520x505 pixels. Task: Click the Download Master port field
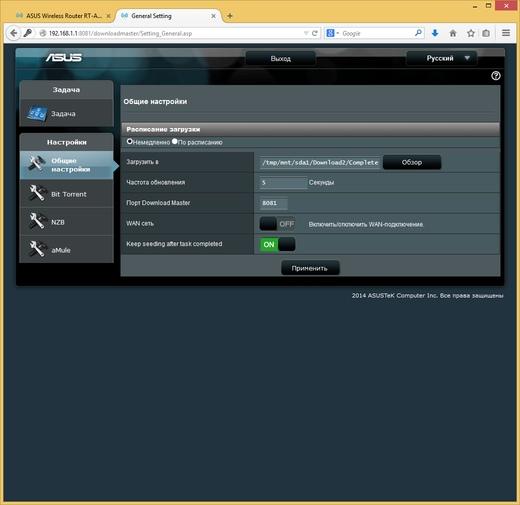point(274,203)
